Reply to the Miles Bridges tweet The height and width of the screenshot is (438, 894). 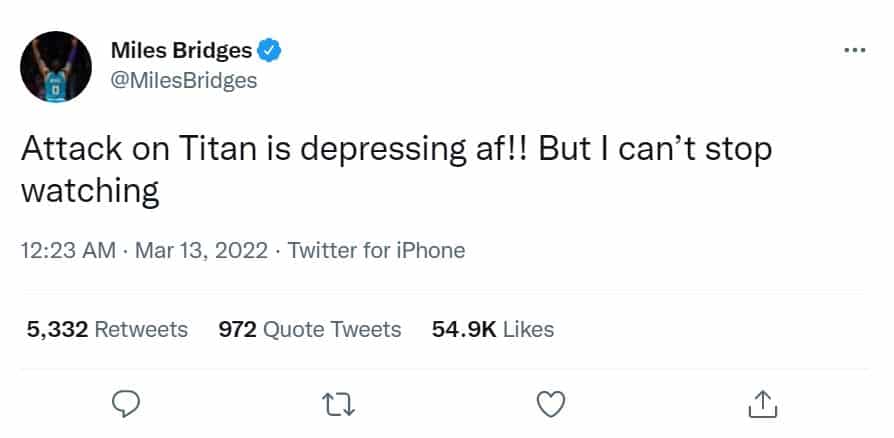coord(124,403)
